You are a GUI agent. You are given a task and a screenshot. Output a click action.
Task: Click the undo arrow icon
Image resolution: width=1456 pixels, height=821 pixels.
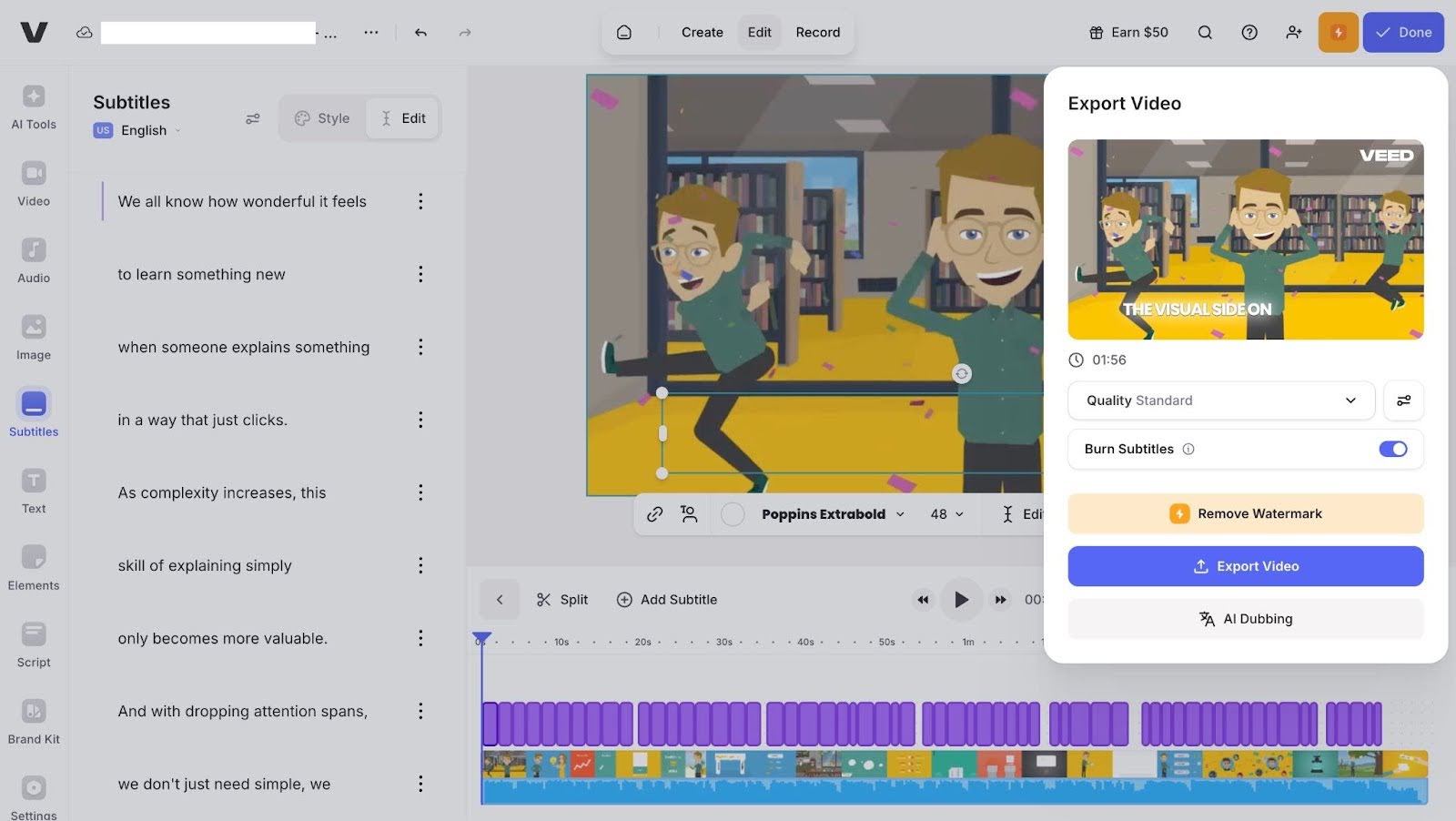coord(420,33)
